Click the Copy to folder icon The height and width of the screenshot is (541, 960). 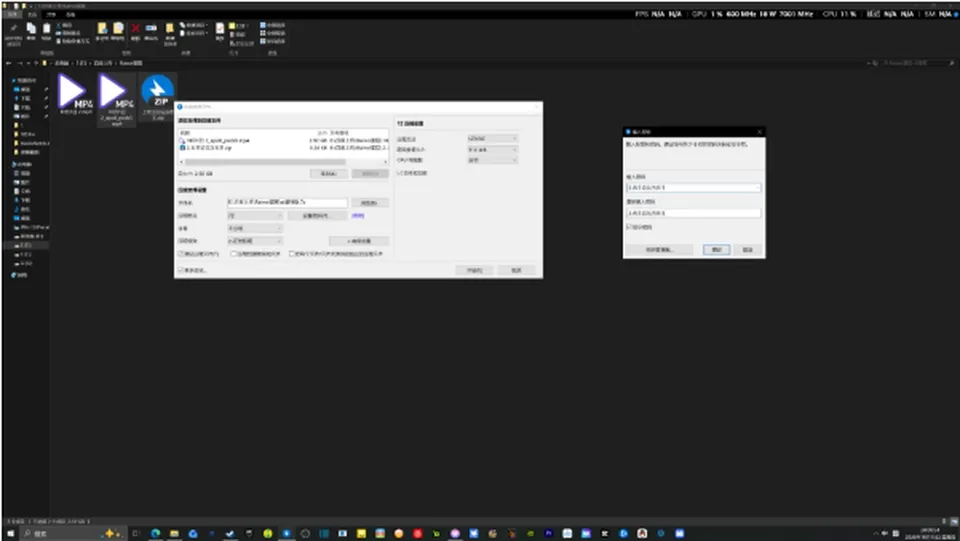[118, 30]
